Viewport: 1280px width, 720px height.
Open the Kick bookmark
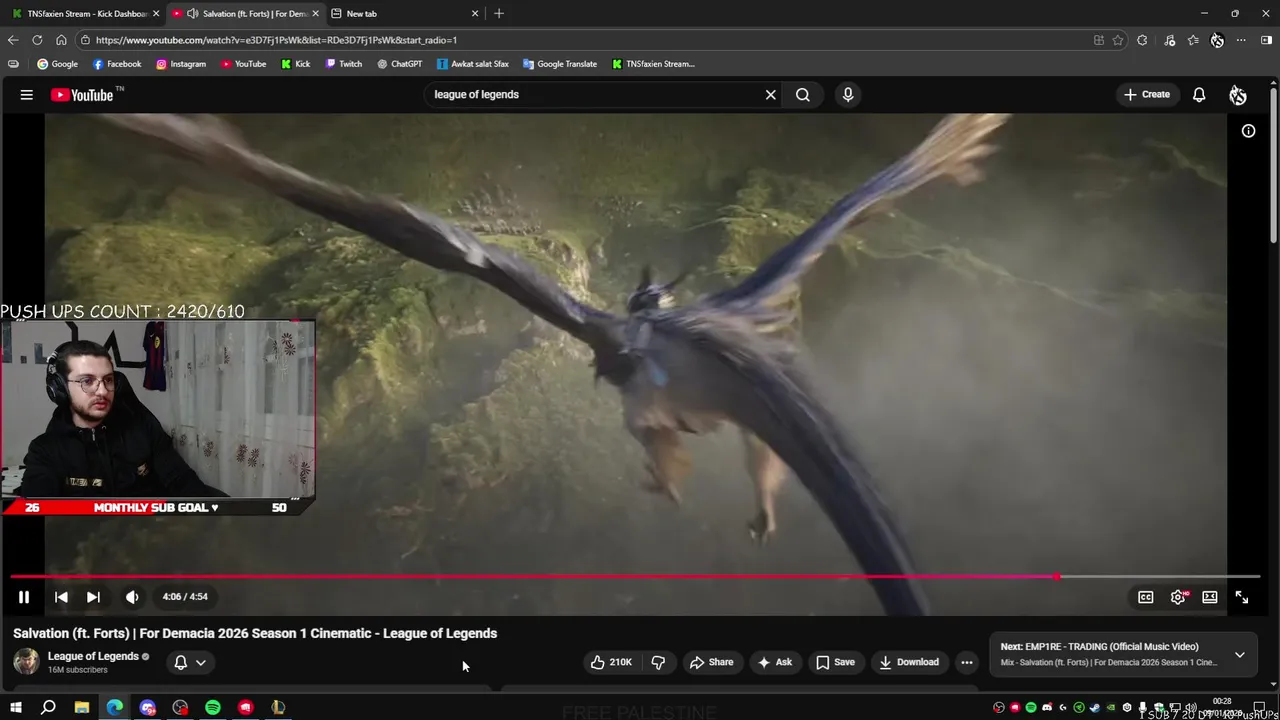pyautogui.click(x=296, y=64)
